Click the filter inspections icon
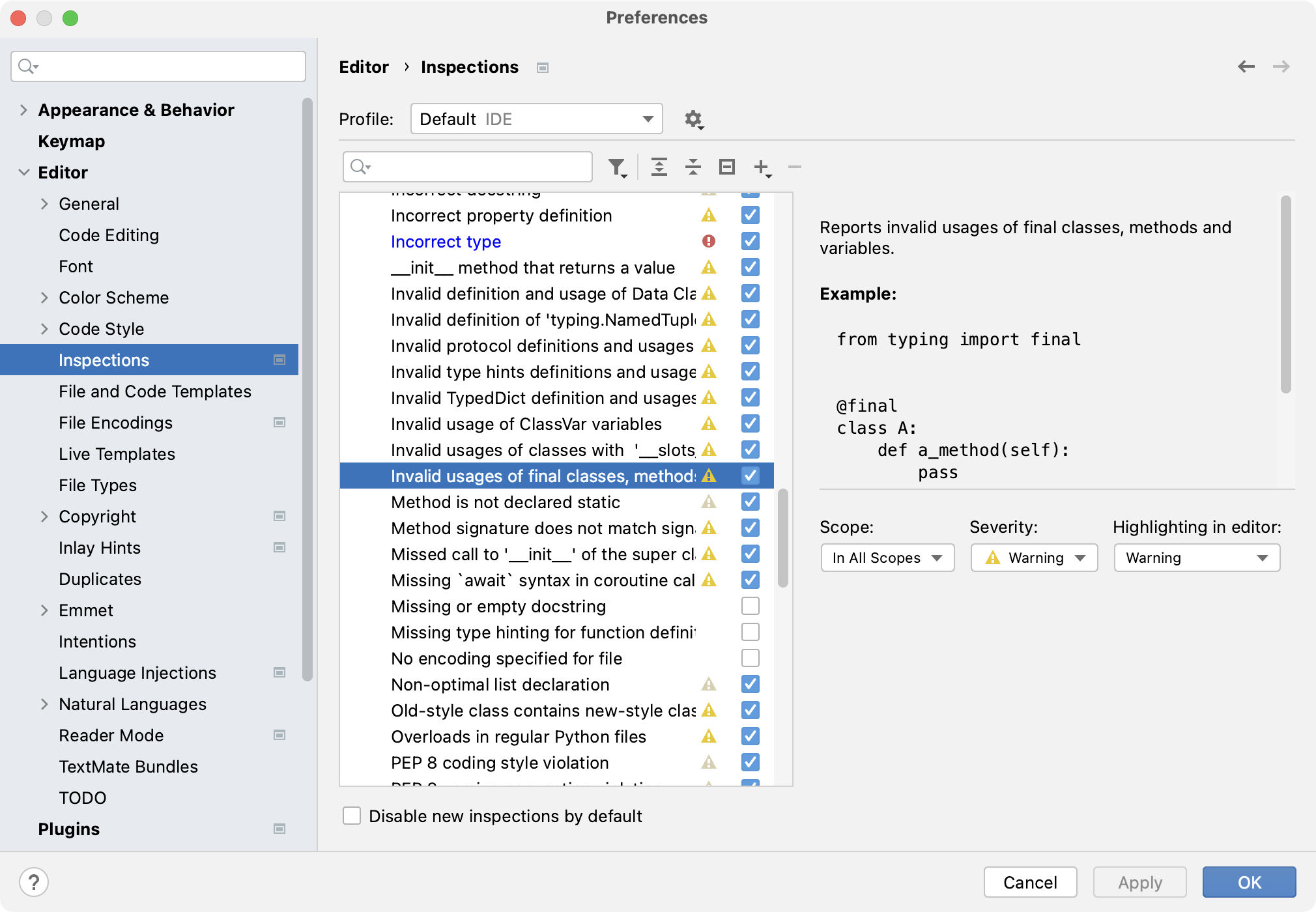The width and height of the screenshot is (1316, 912). pyautogui.click(x=617, y=166)
